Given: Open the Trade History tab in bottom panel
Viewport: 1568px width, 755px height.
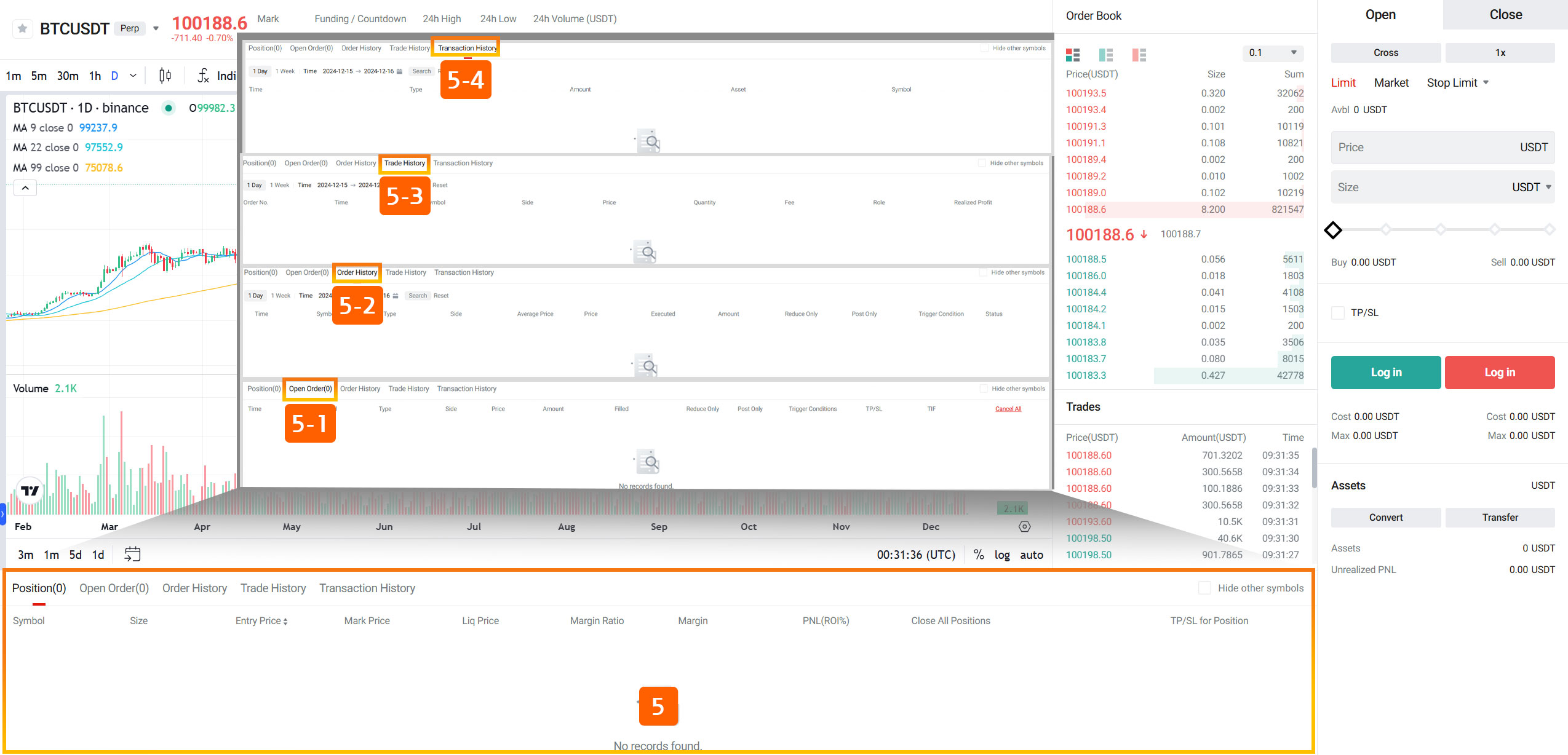Looking at the screenshot, I should tap(273, 588).
